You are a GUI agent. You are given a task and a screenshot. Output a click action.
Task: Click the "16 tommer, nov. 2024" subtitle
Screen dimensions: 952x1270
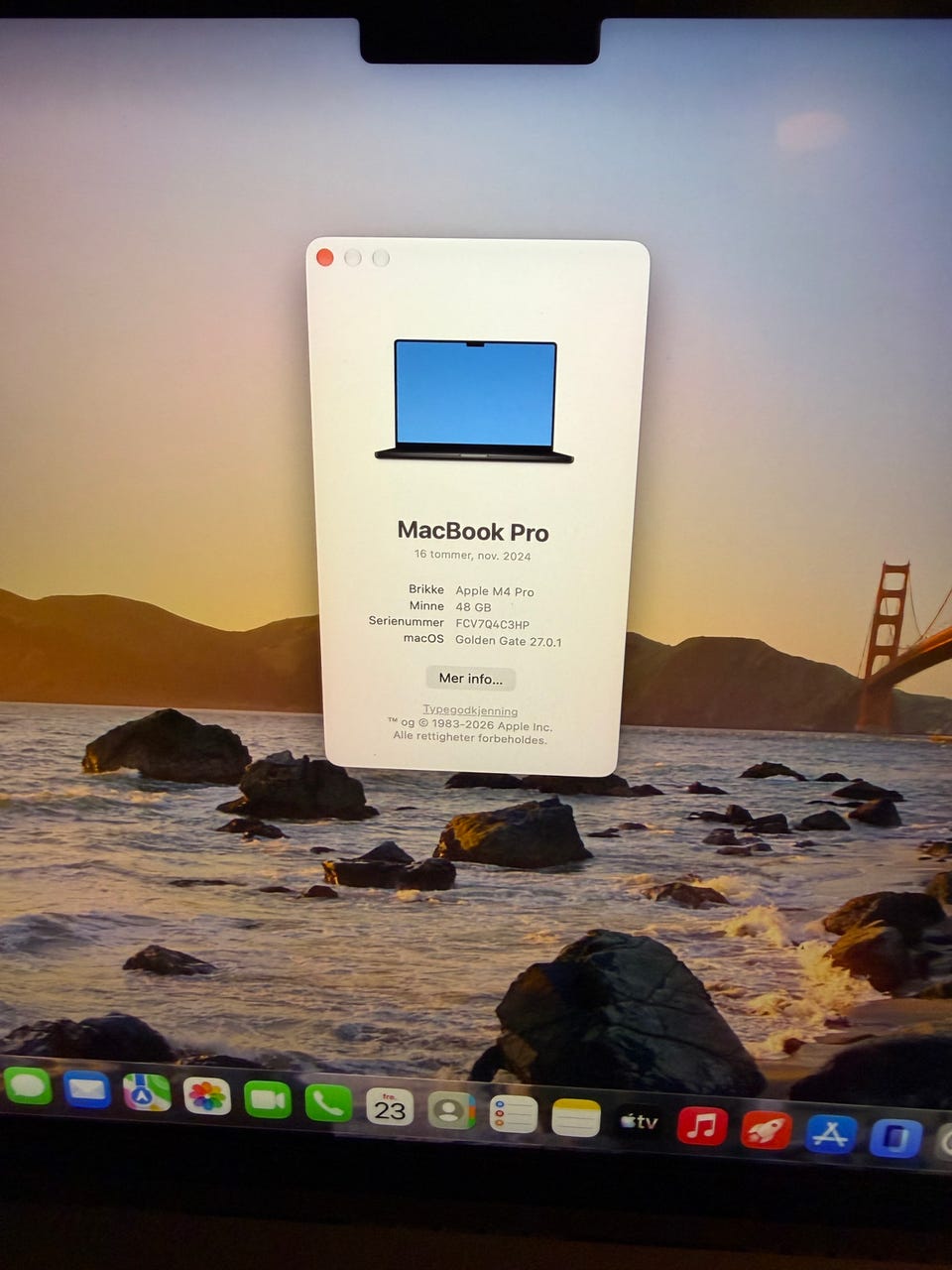(473, 556)
